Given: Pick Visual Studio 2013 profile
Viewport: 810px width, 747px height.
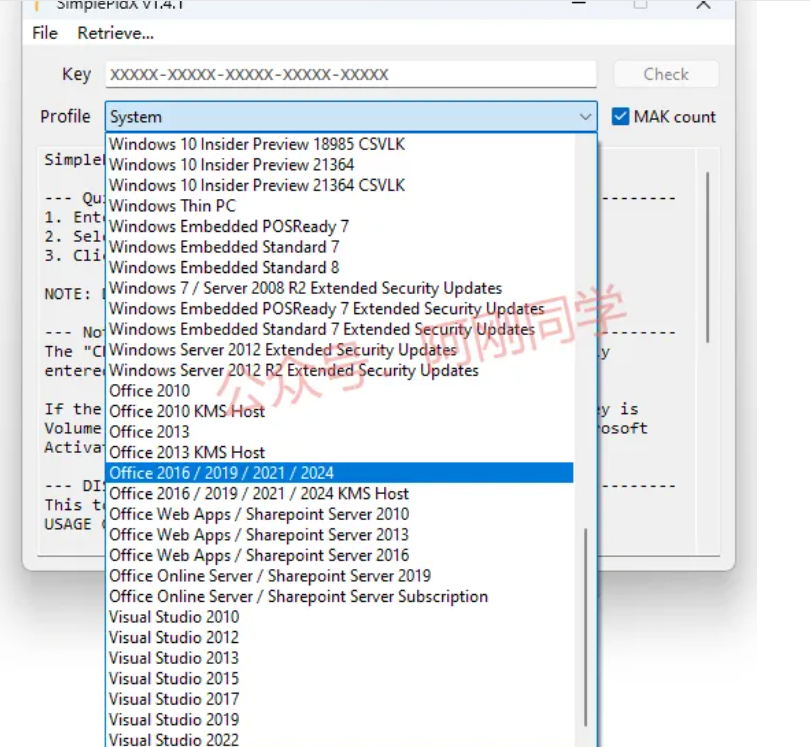Looking at the screenshot, I should 340,659.
